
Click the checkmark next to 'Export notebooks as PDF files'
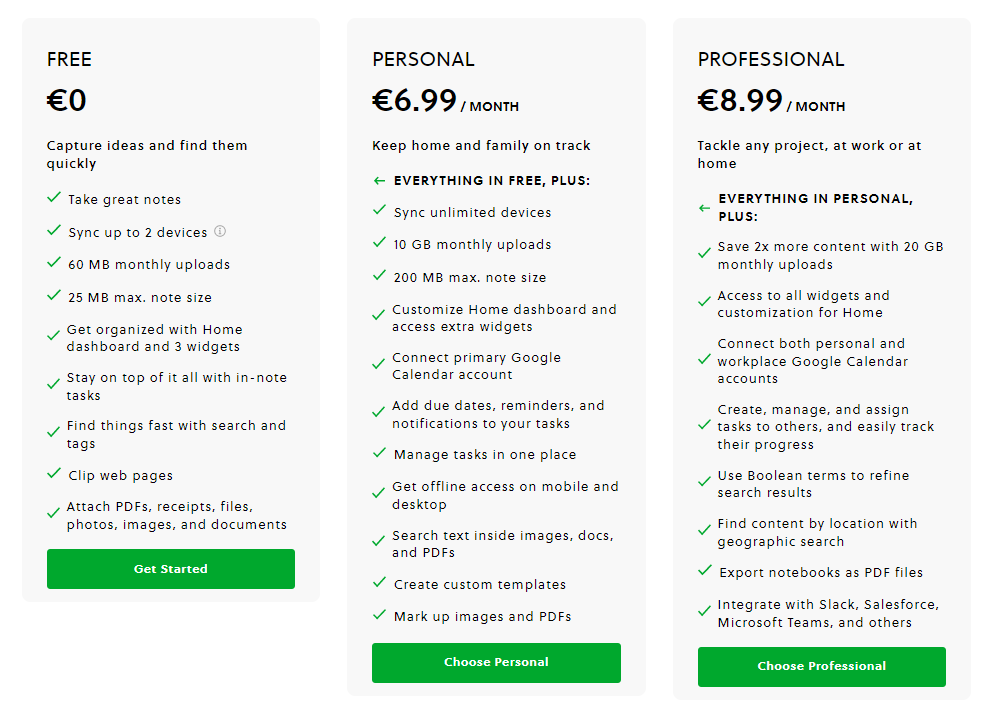[704, 571]
